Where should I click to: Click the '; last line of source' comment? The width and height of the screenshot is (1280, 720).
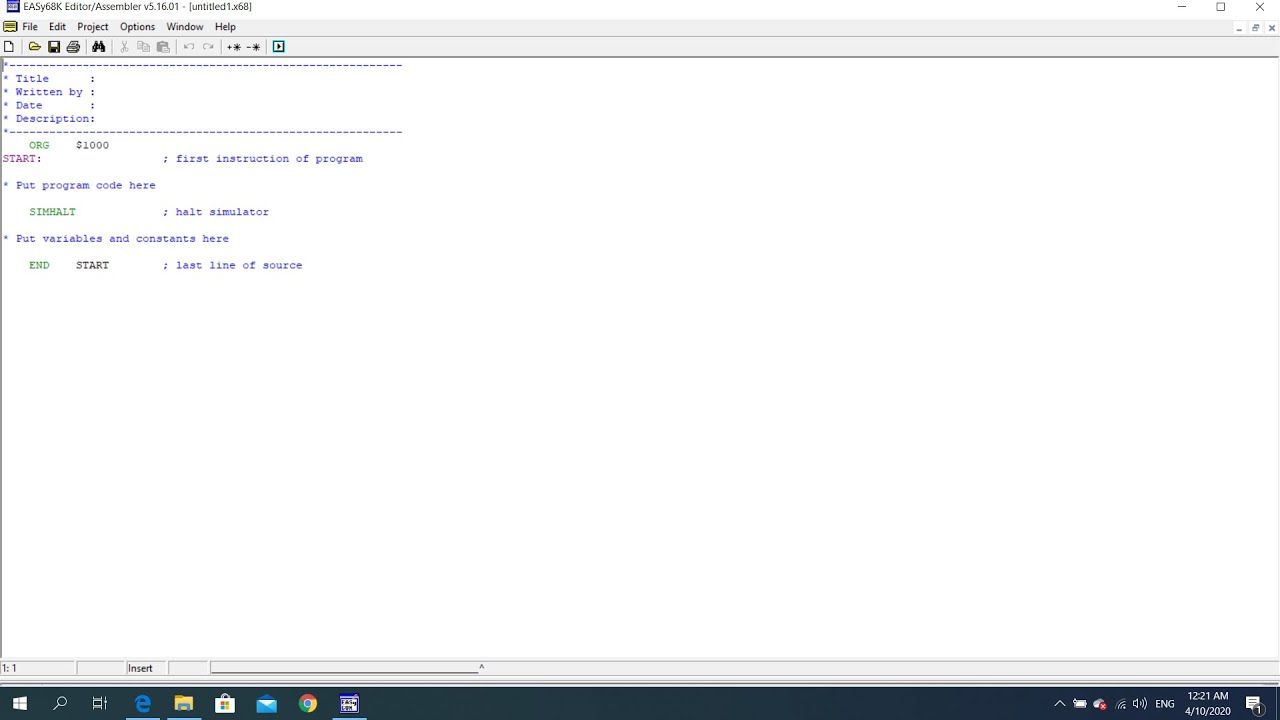(x=232, y=265)
